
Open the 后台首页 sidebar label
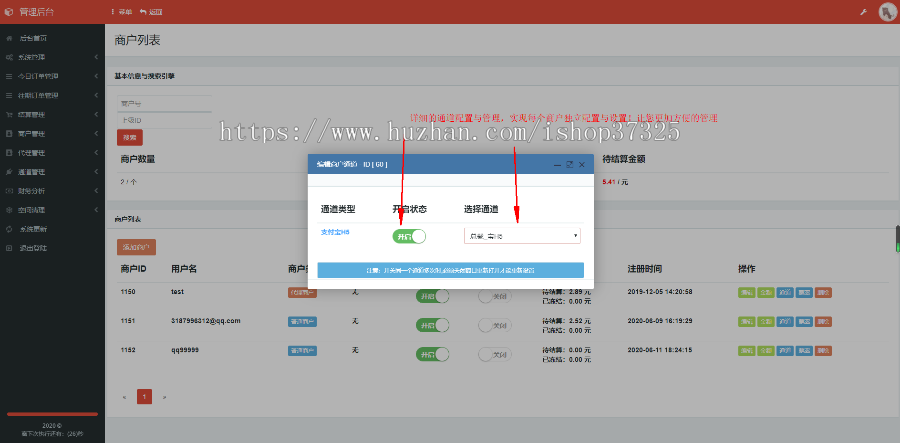coord(33,38)
